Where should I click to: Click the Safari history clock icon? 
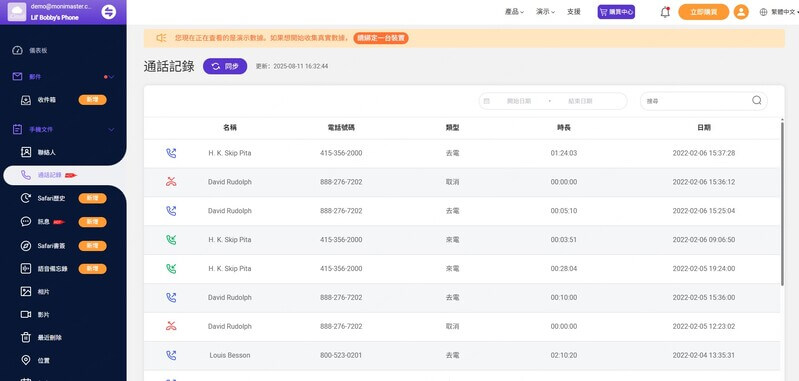coord(26,198)
